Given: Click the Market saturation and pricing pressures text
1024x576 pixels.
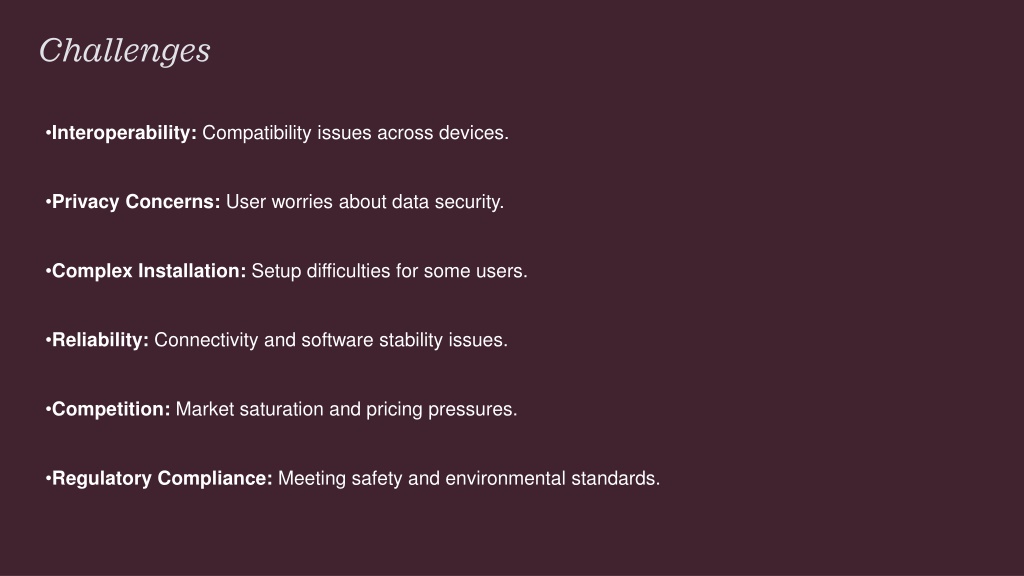Looking at the screenshot, I should pyautogui.click(x=347, y=409).
